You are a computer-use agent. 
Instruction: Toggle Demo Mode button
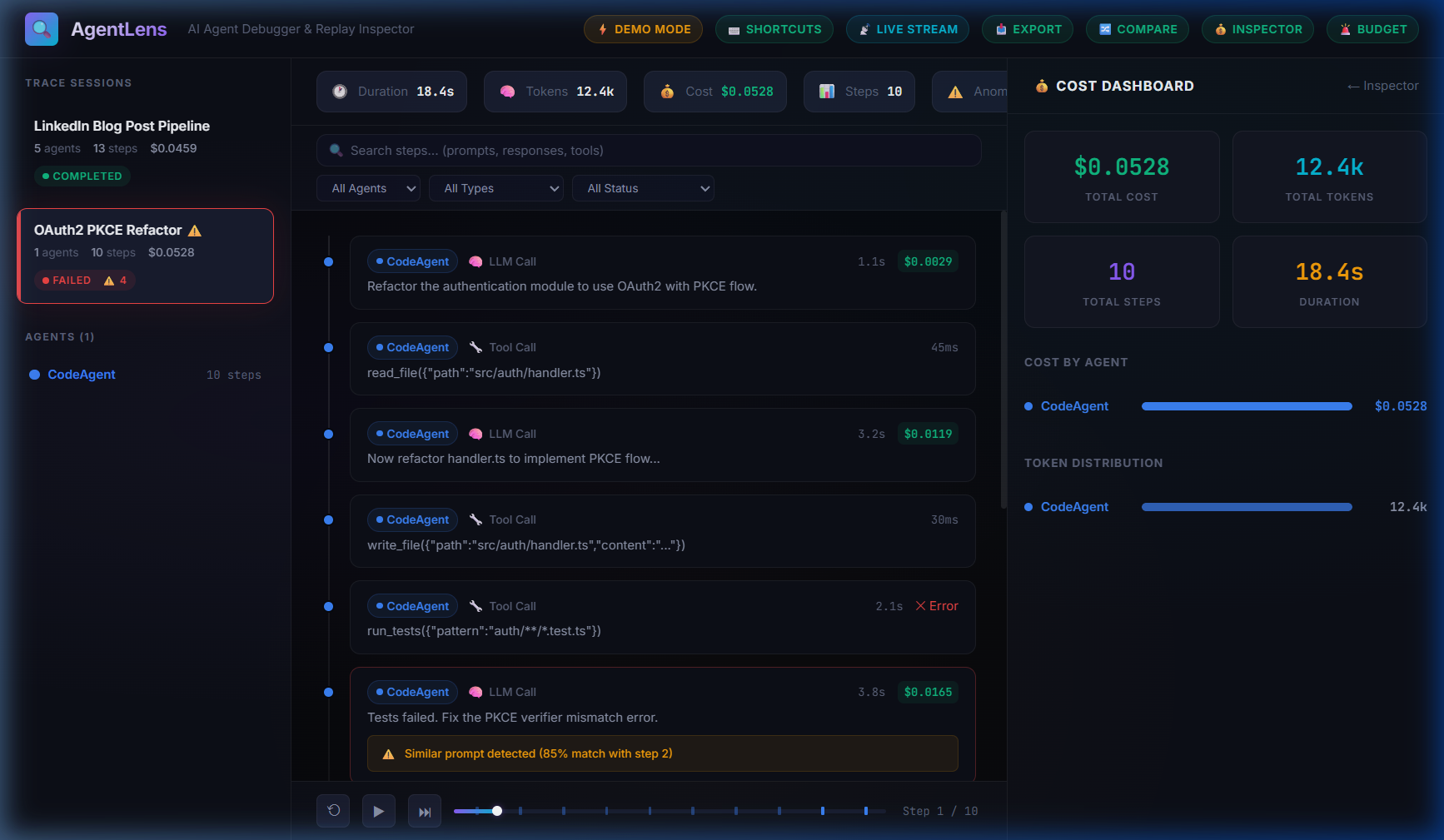(644, 29)
